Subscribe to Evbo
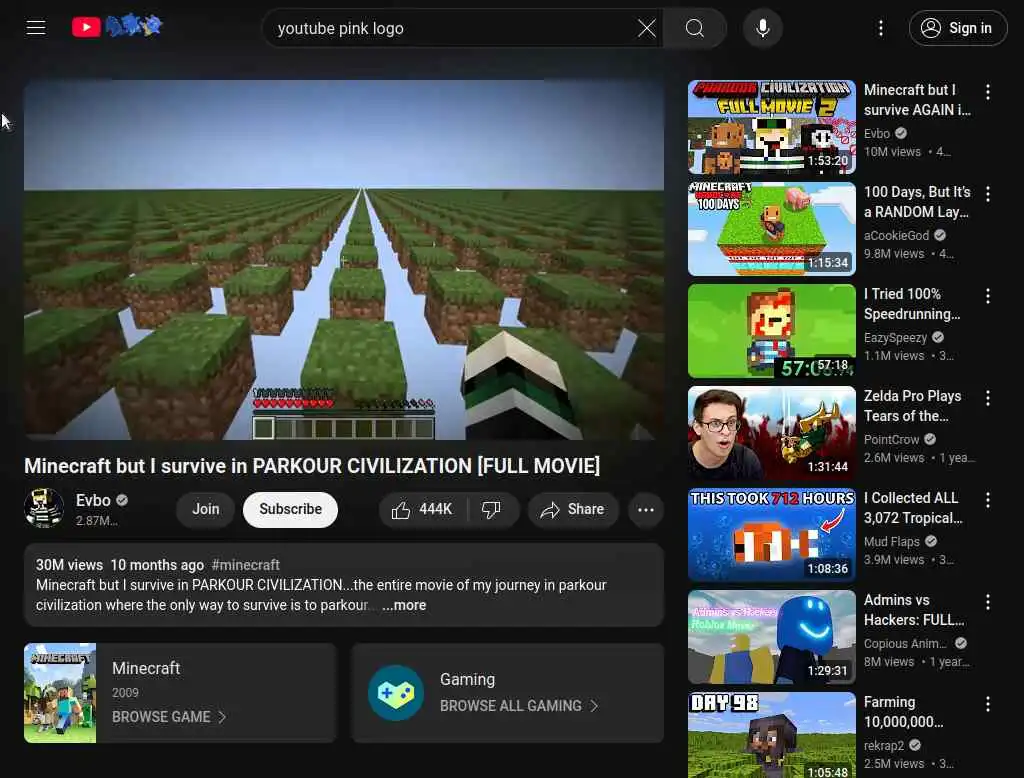The width and height of the screenshot is (1024, 778). (x=291, y=509)
